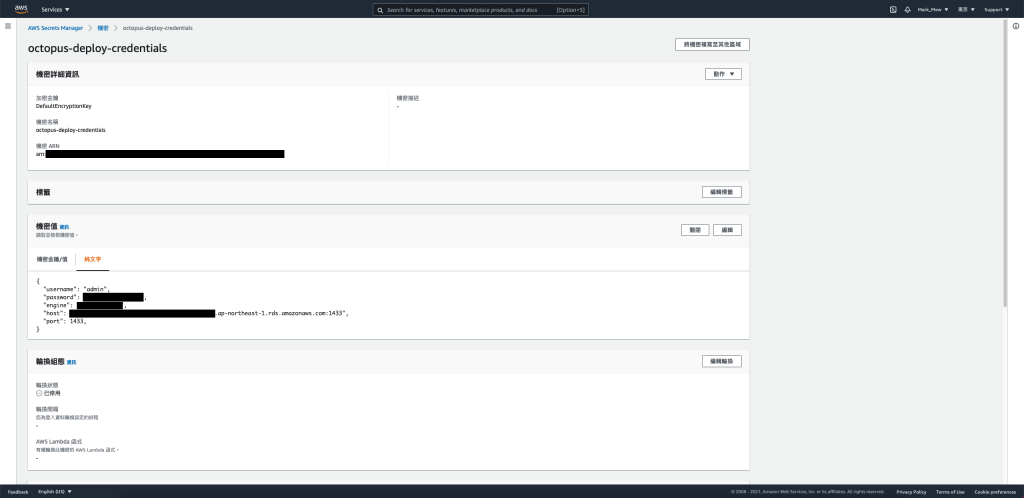Open the Terms of Use link
This screenshot has width=1024, height=498.
pos(950,491)
